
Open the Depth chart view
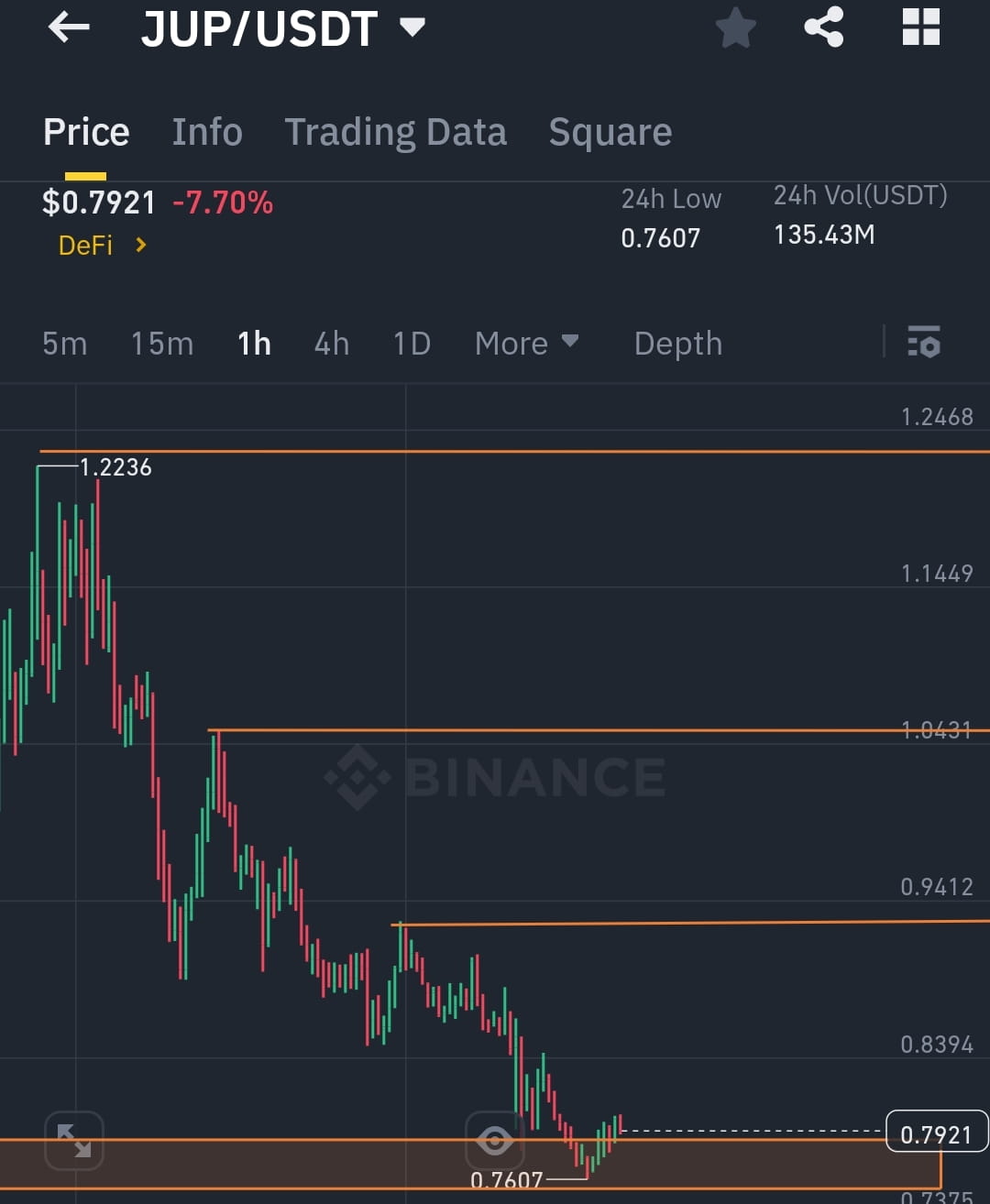pos(678,344)
